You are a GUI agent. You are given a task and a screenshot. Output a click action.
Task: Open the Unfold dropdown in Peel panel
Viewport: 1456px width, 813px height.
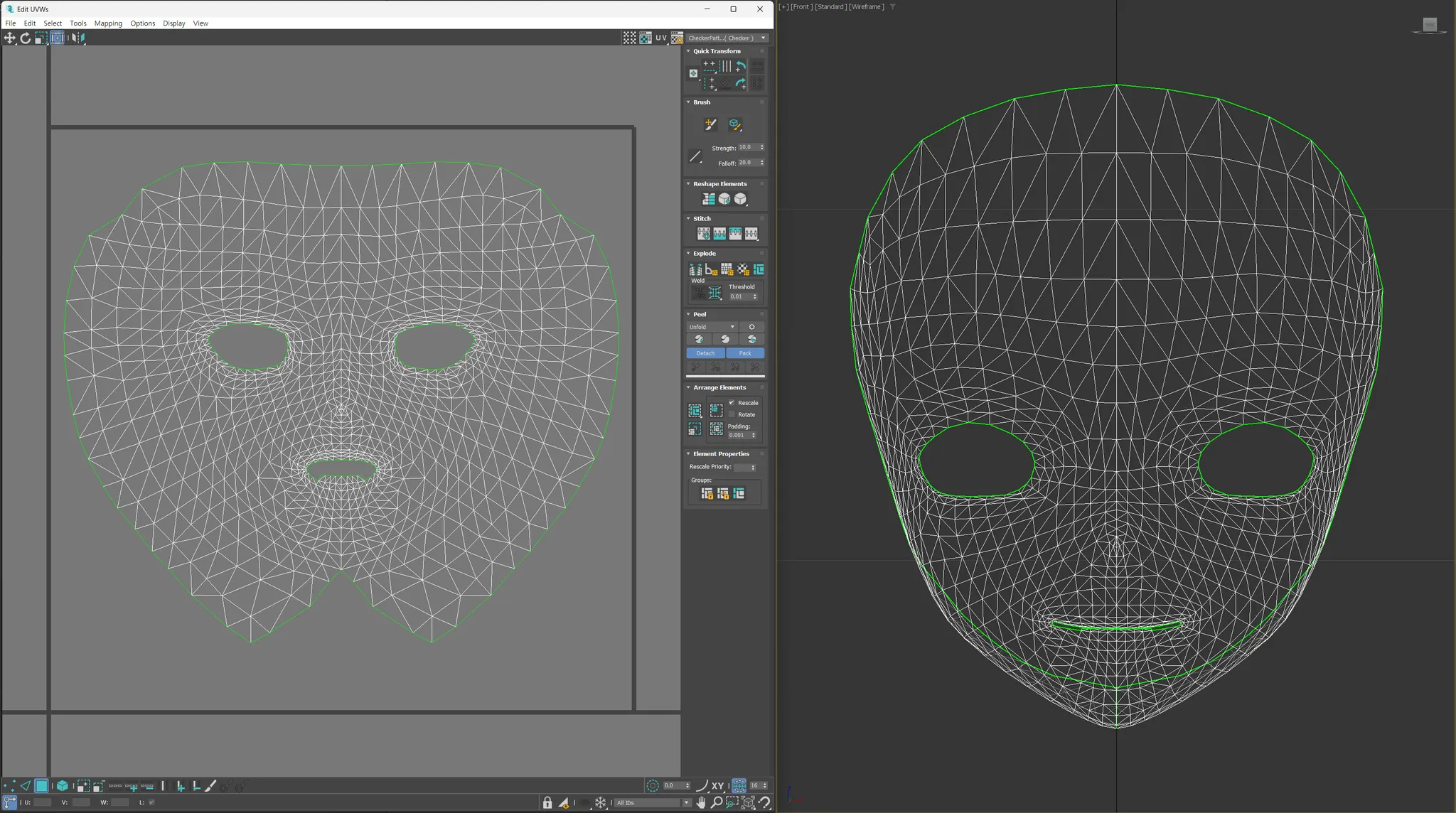point(712,327)
